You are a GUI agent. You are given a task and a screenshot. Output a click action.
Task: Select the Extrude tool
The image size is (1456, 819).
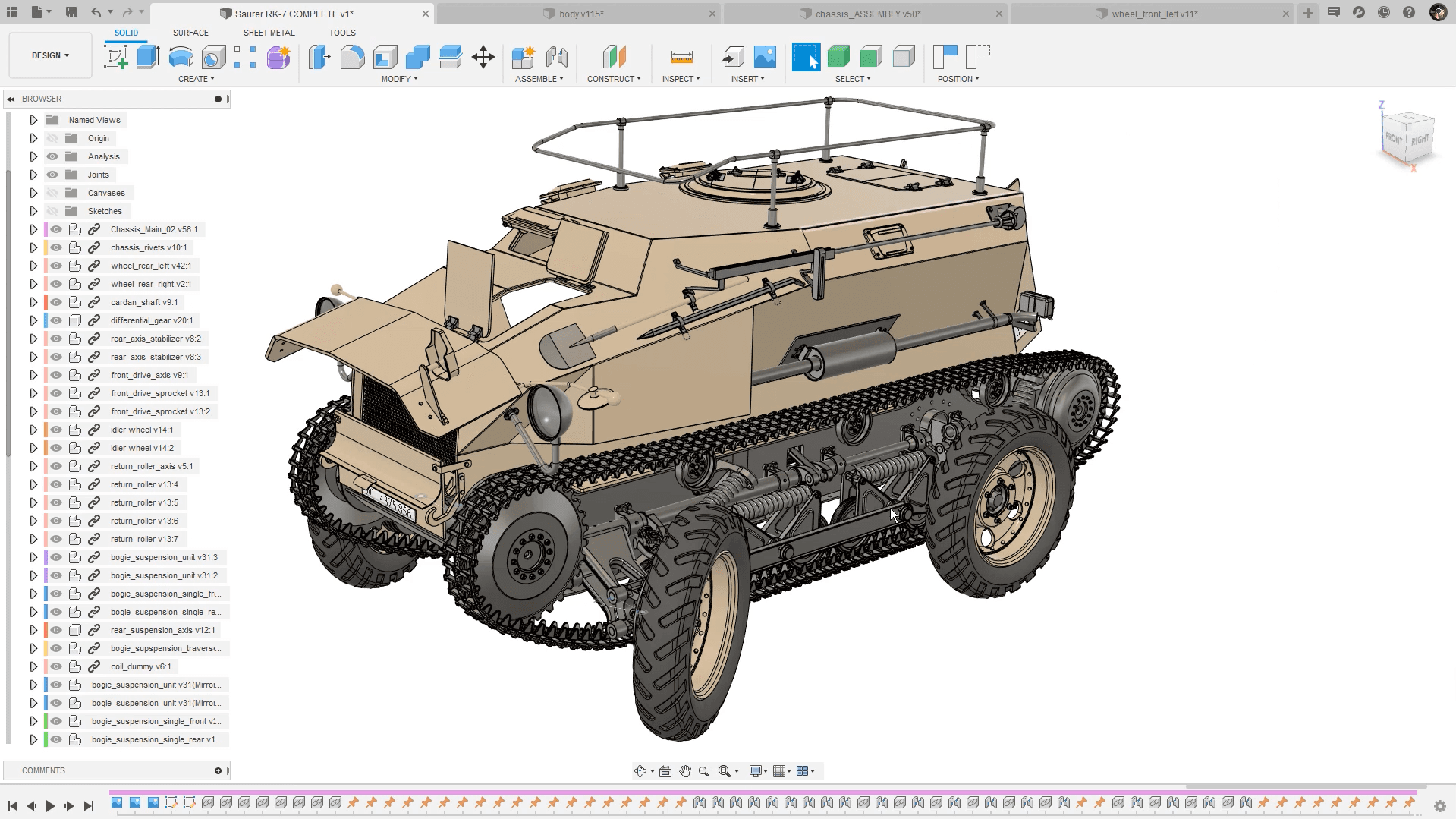[x=148, y=57]
